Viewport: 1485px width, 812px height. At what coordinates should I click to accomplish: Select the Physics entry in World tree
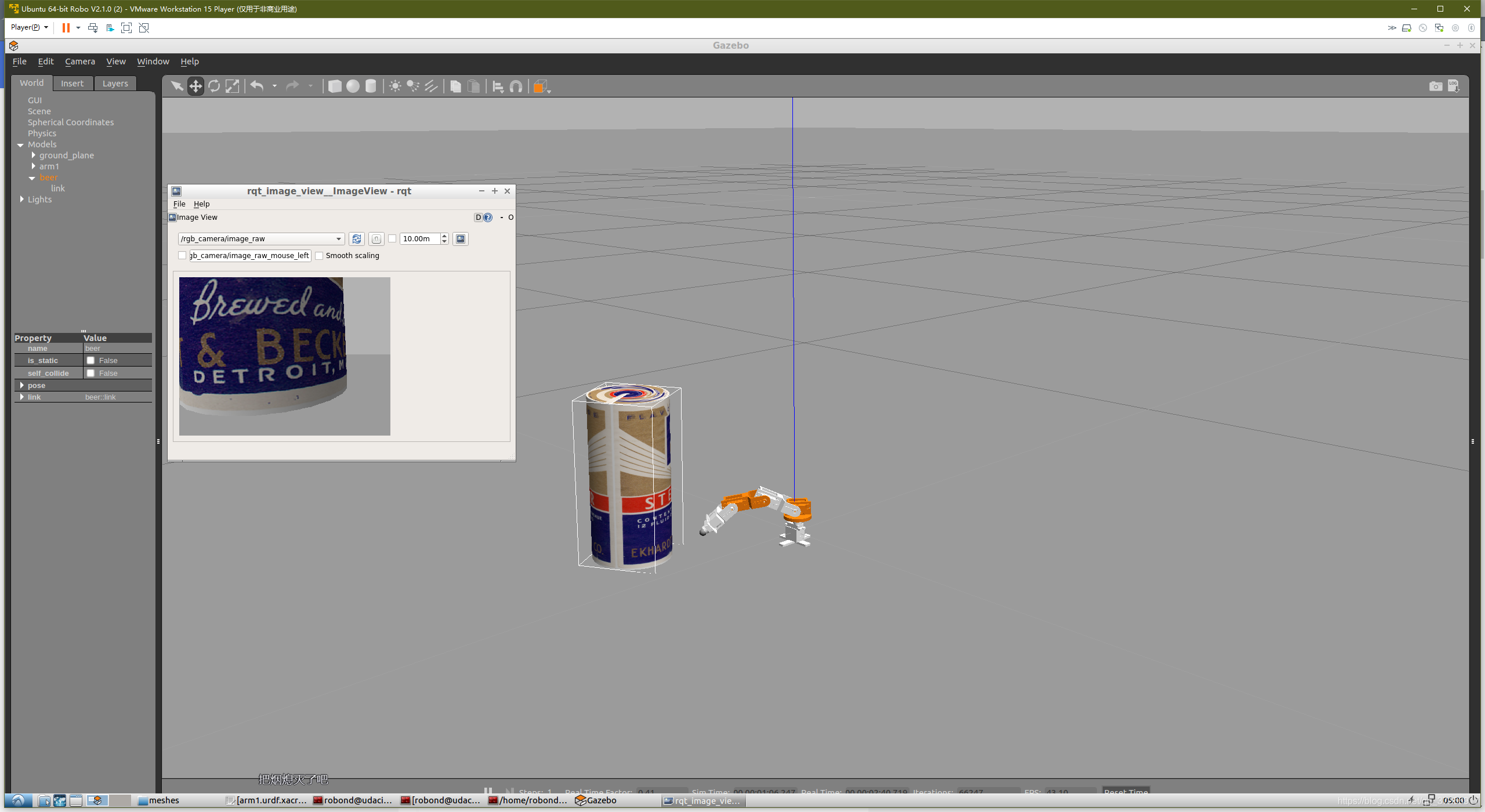coord(42,133)
